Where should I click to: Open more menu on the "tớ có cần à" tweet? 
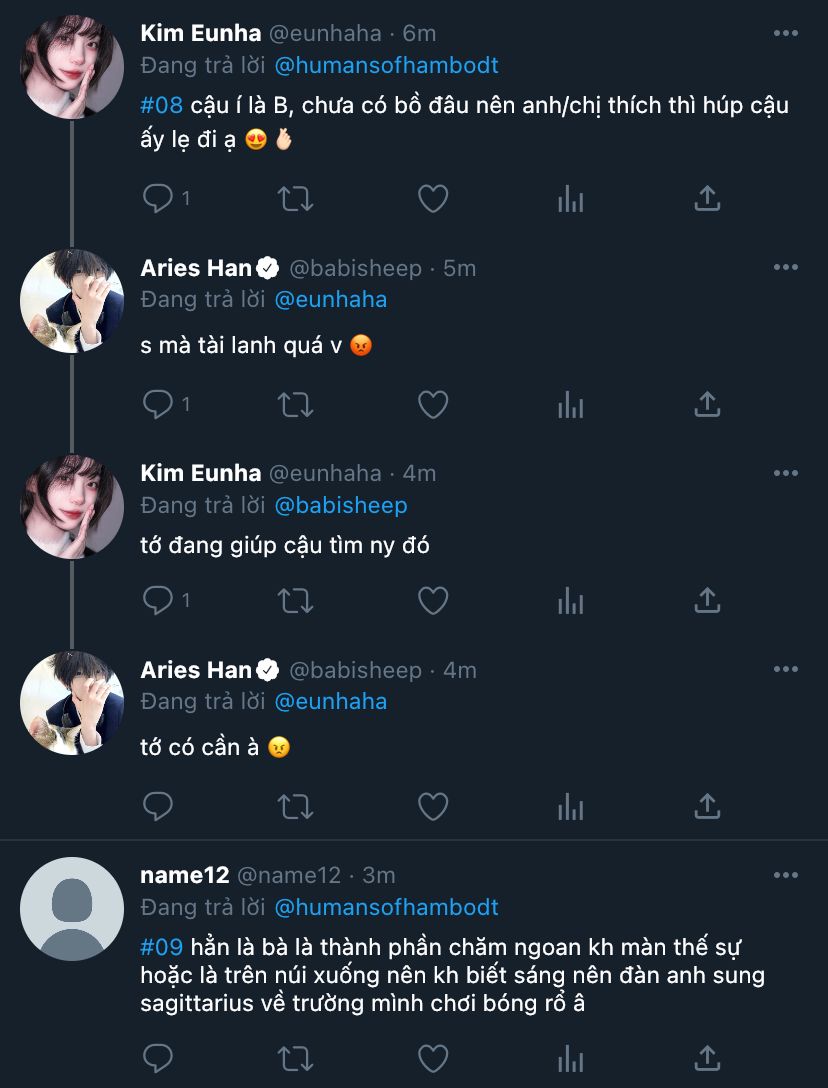click(786, 669)
